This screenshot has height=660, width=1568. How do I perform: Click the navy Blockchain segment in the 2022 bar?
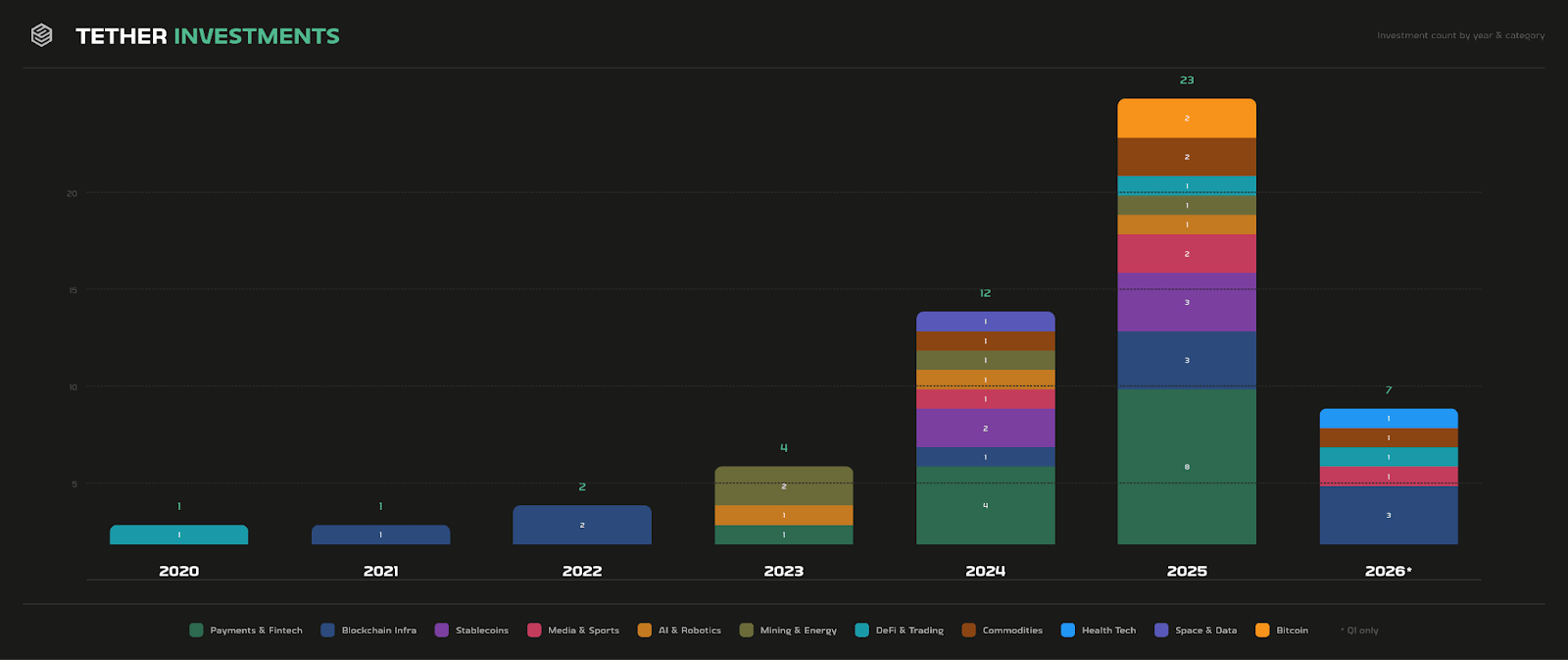582,525
